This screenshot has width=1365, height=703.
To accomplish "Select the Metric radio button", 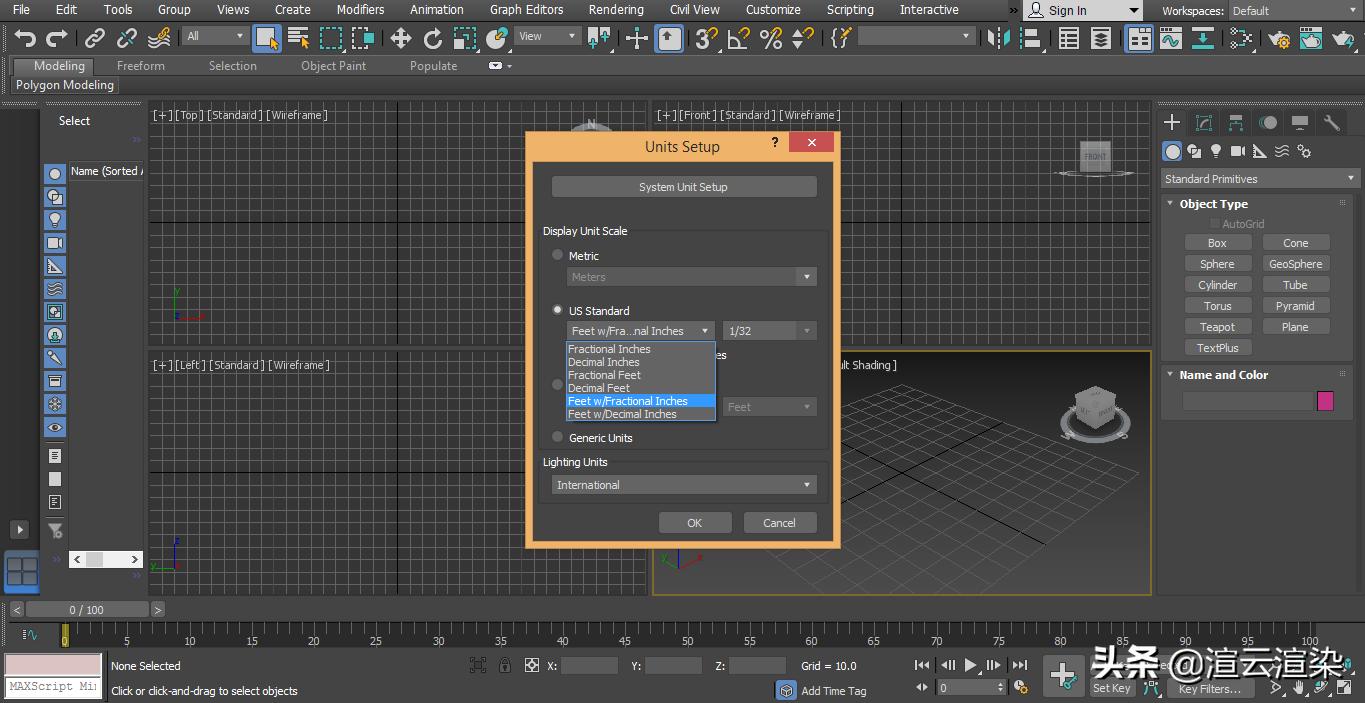I will 558,255.
